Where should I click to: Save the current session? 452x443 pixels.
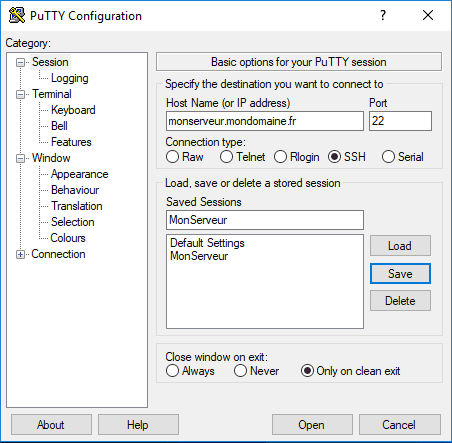(x=400, y=274)
